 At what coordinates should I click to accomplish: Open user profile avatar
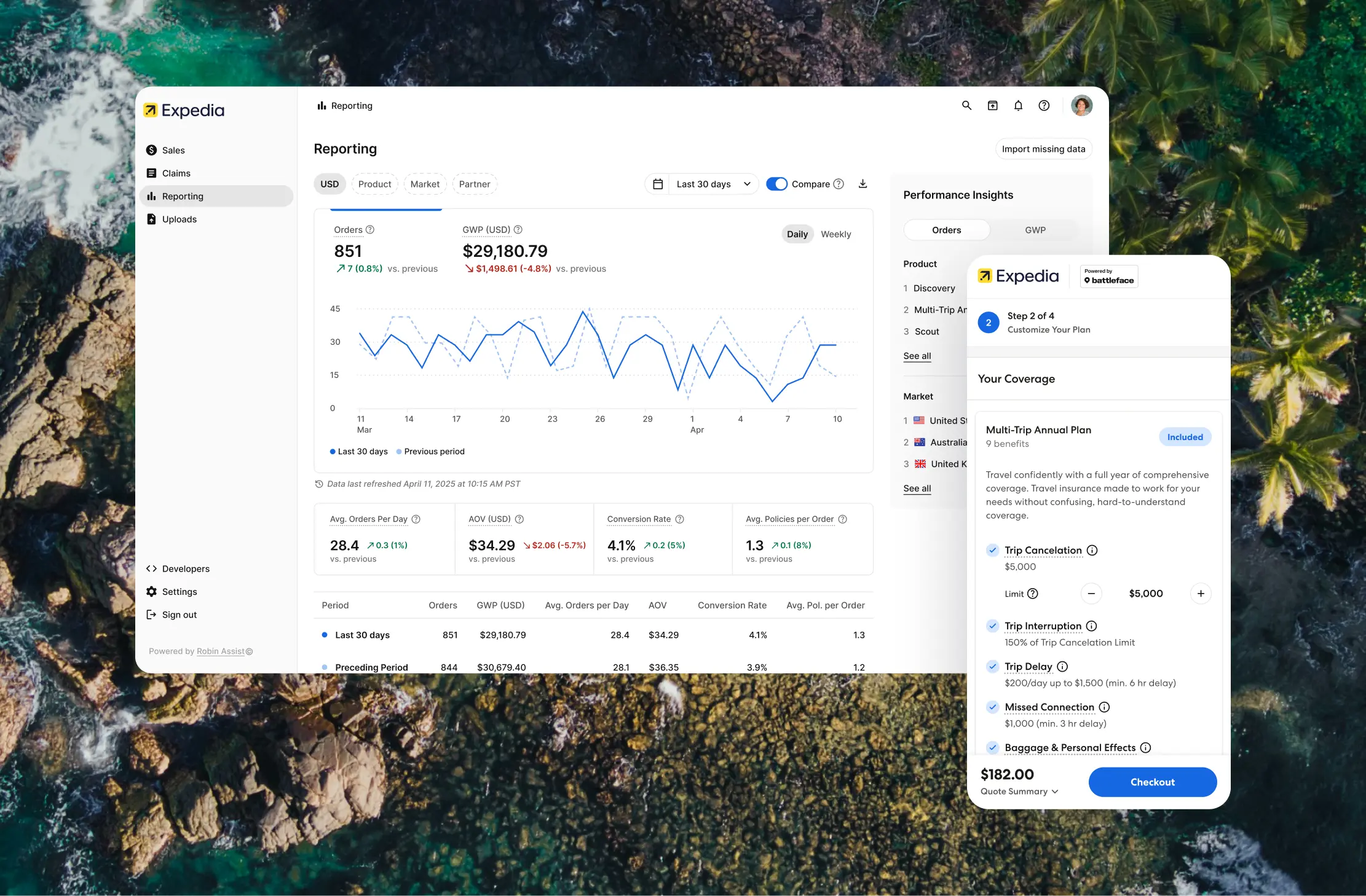tap(1081, 106)
